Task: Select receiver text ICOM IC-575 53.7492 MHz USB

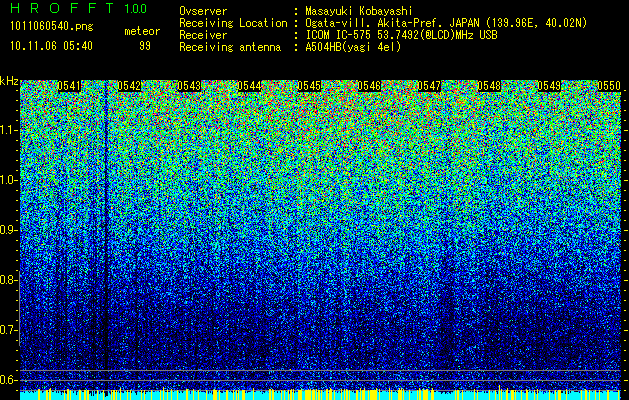Action: 401,35
